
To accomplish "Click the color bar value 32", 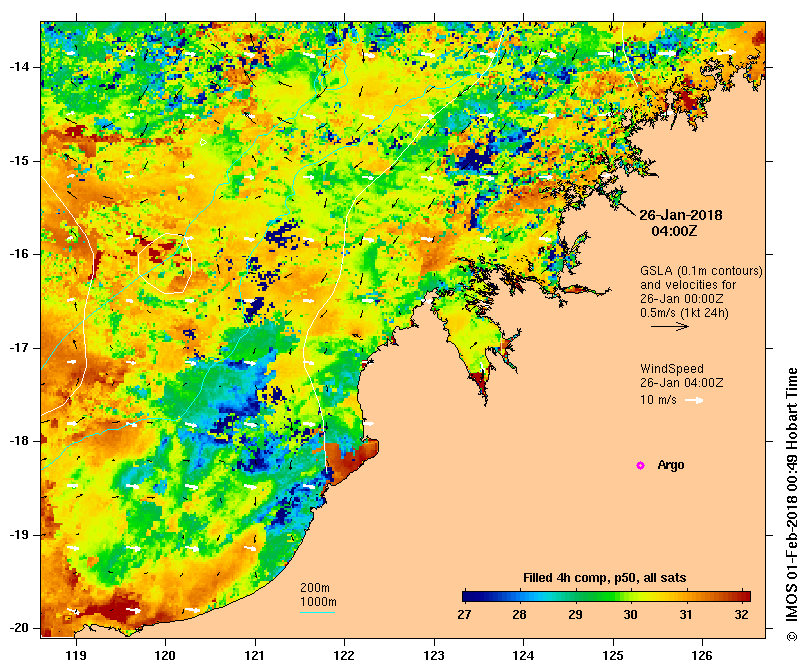I will (741, 614).
